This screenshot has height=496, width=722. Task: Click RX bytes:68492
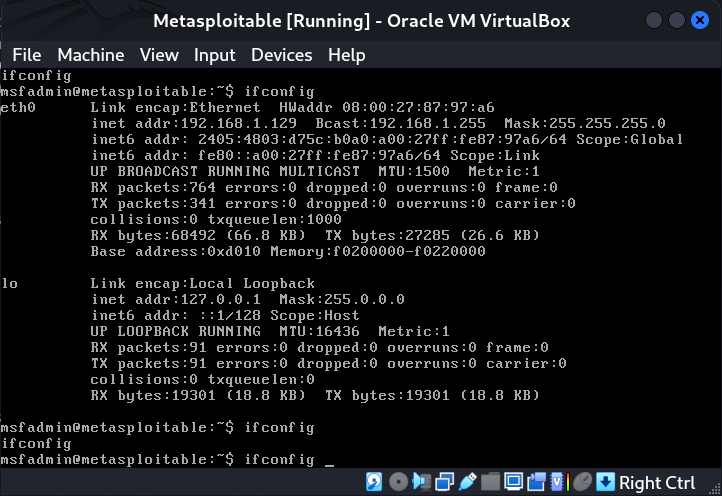tap(153, 235)
